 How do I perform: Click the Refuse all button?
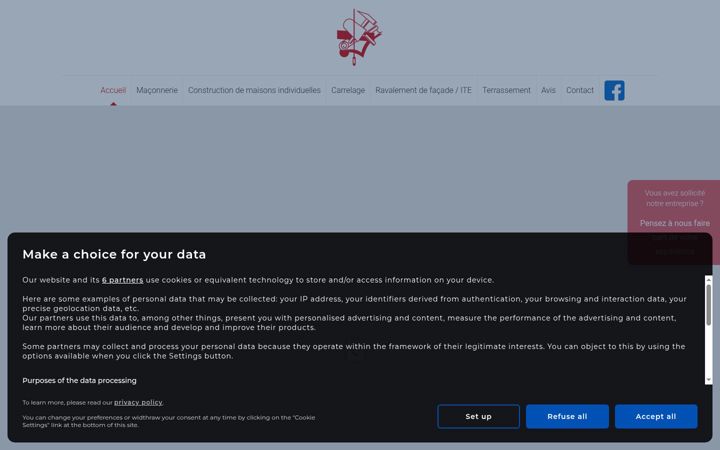coord(567,416)
